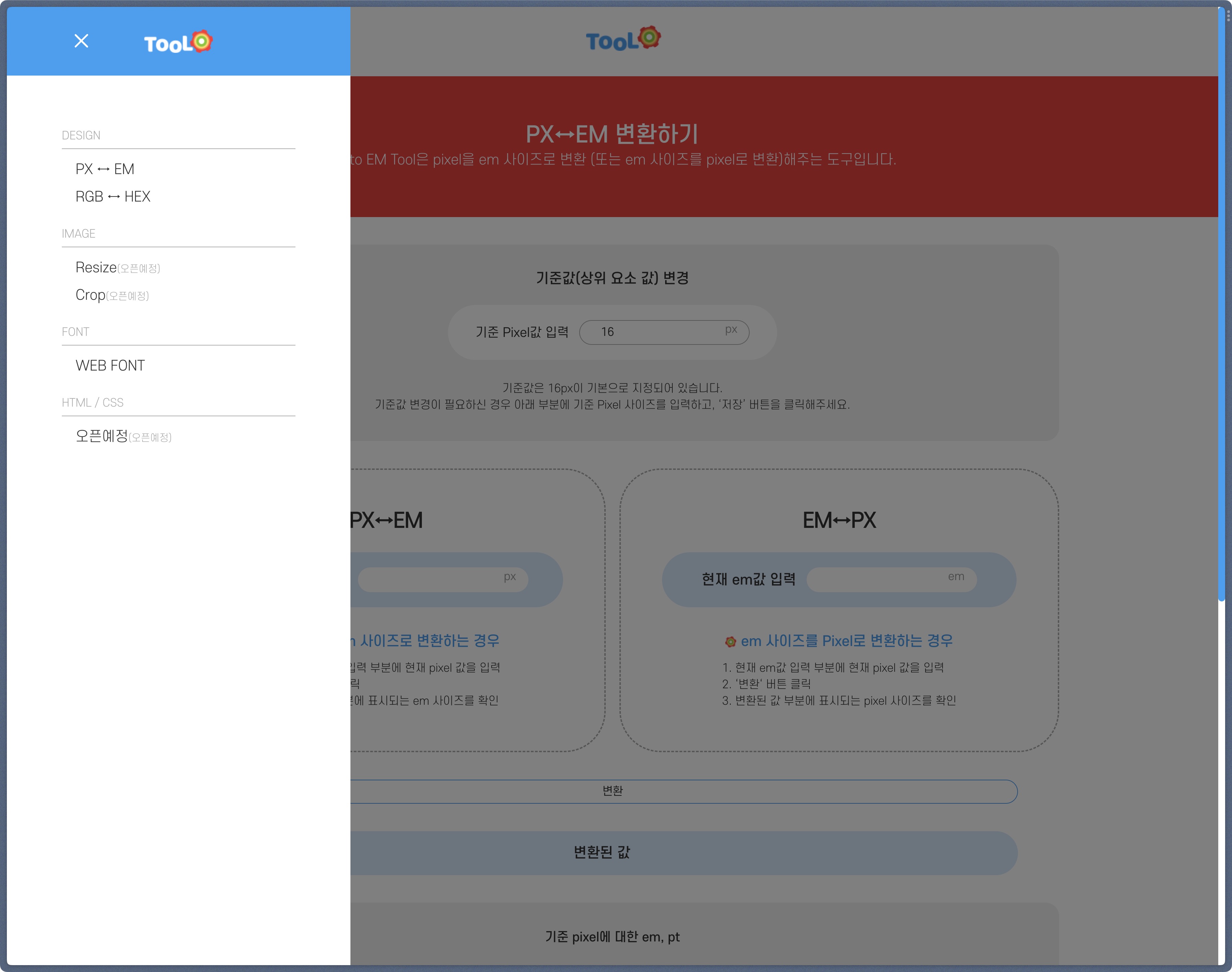Click the FONT section heading

(75, 332)
